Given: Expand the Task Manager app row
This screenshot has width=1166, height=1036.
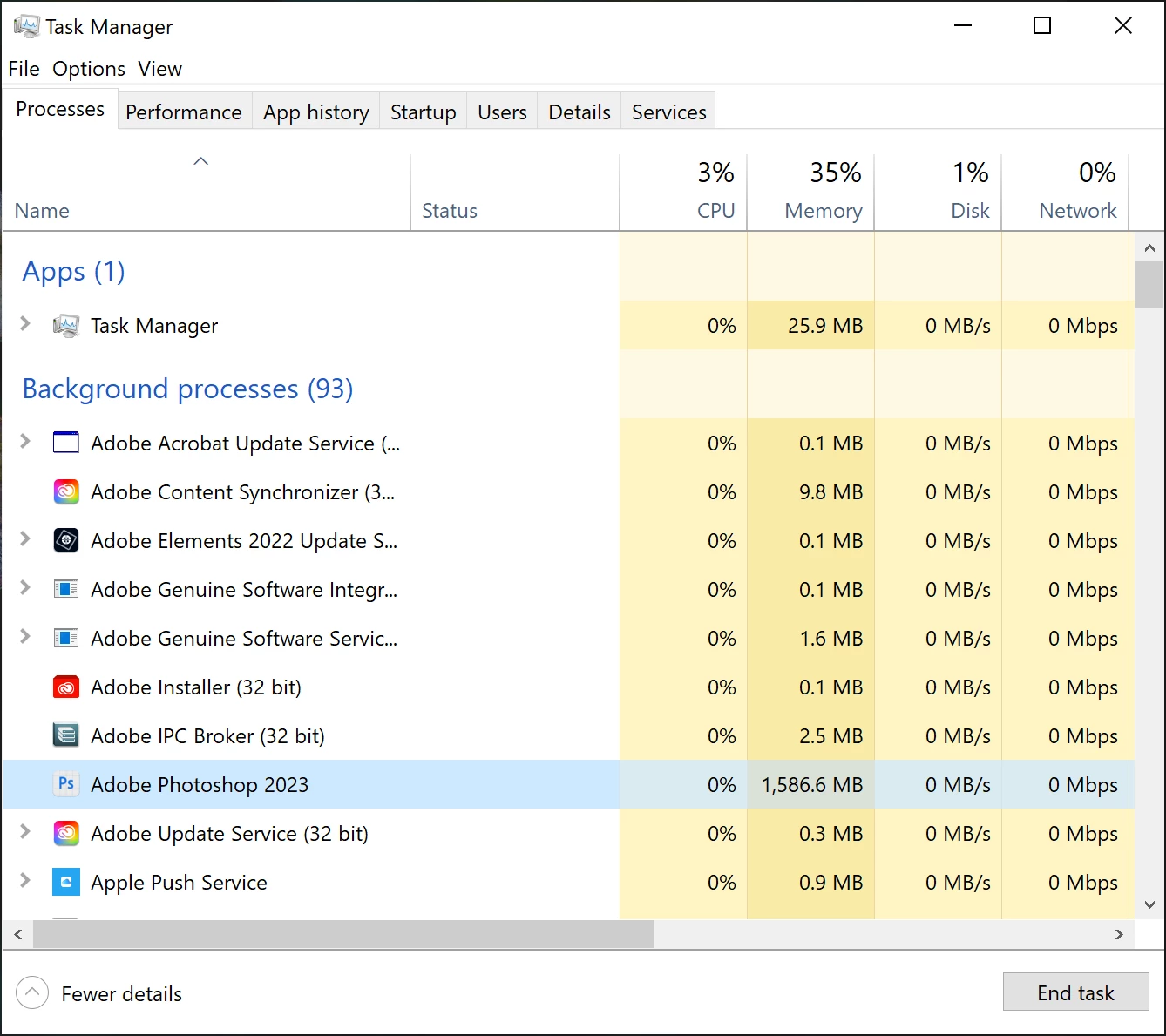Looking at the screenshot, I should pyautogui.click(x=25, y=324).
